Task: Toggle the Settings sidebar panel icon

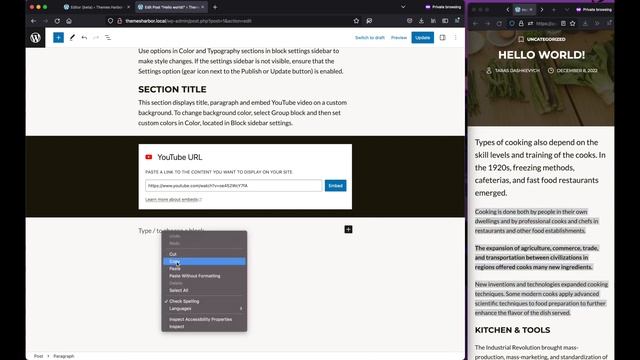Action: tap(442, 38)
